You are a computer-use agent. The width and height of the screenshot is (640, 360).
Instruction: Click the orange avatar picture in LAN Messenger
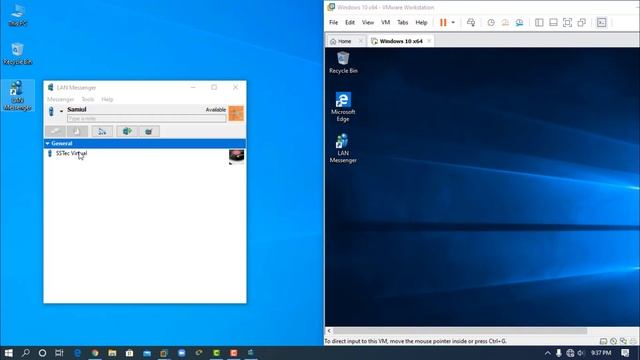click(x=236, y=113)
